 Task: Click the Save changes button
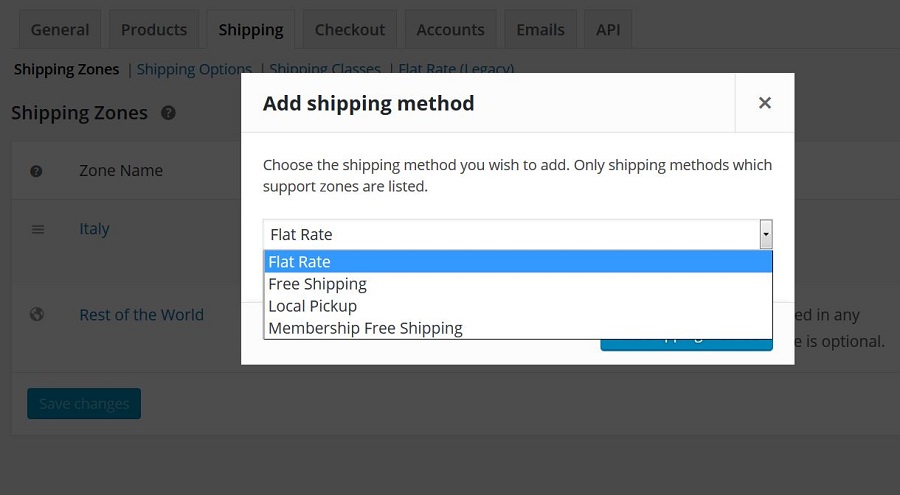coord(84,404)
